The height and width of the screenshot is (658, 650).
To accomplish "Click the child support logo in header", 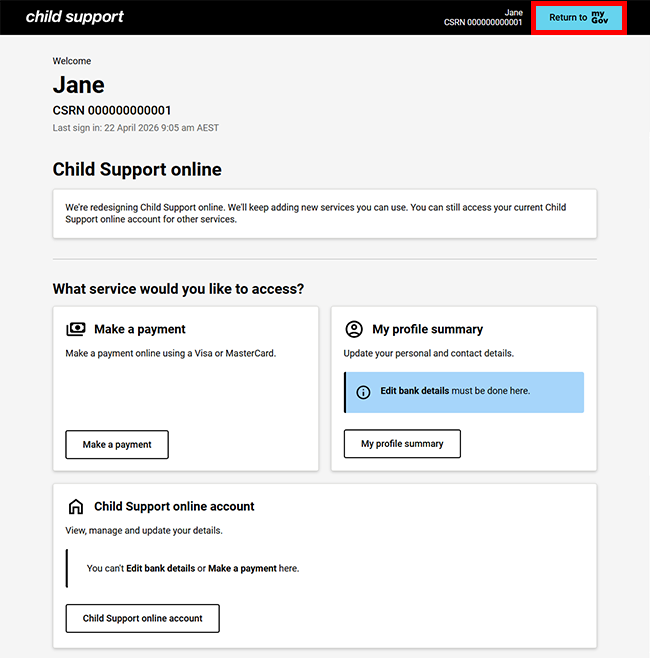I will pyautogui.click(x=74, y=17).
